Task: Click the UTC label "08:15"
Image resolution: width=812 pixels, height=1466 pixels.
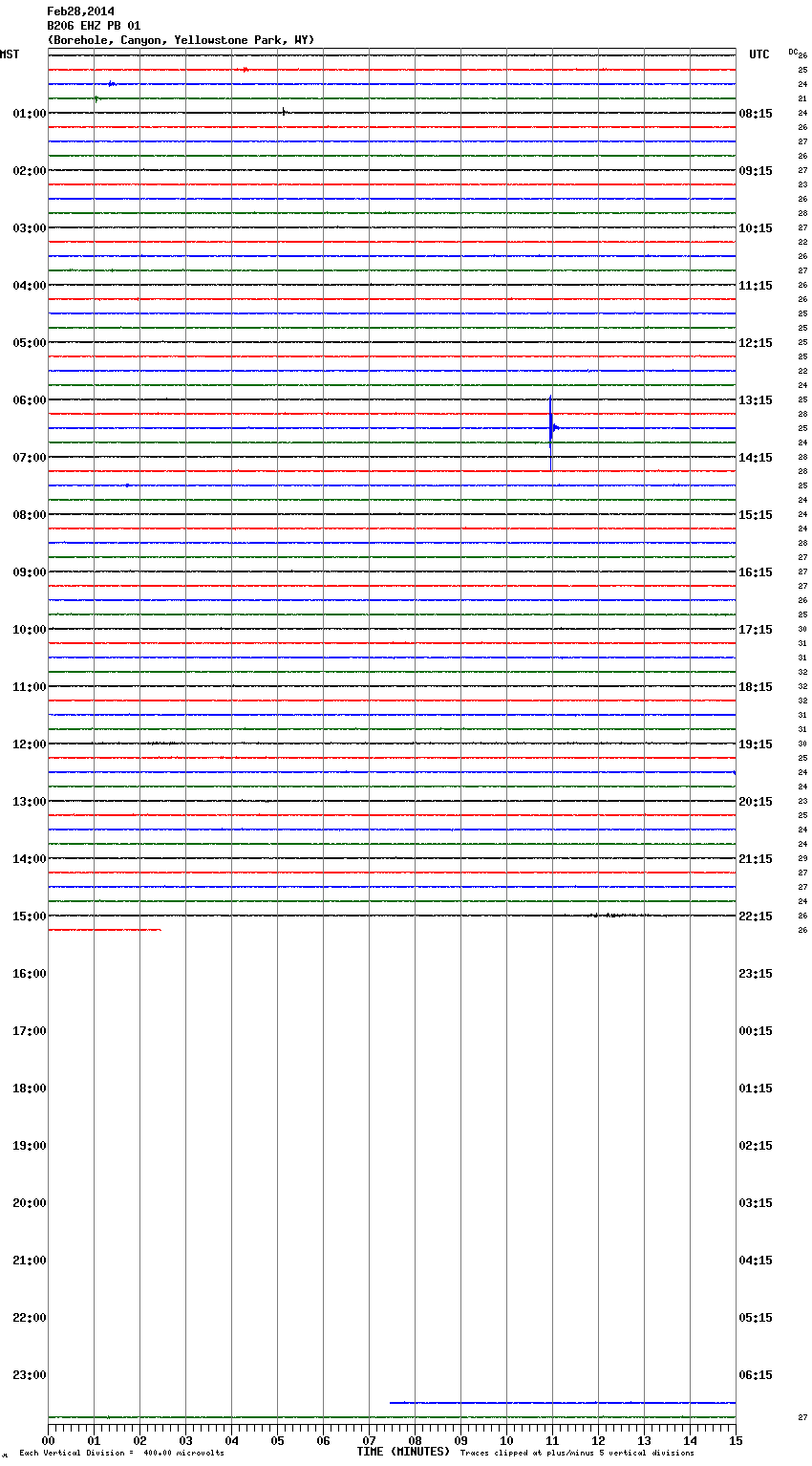Action: point(756,114)
